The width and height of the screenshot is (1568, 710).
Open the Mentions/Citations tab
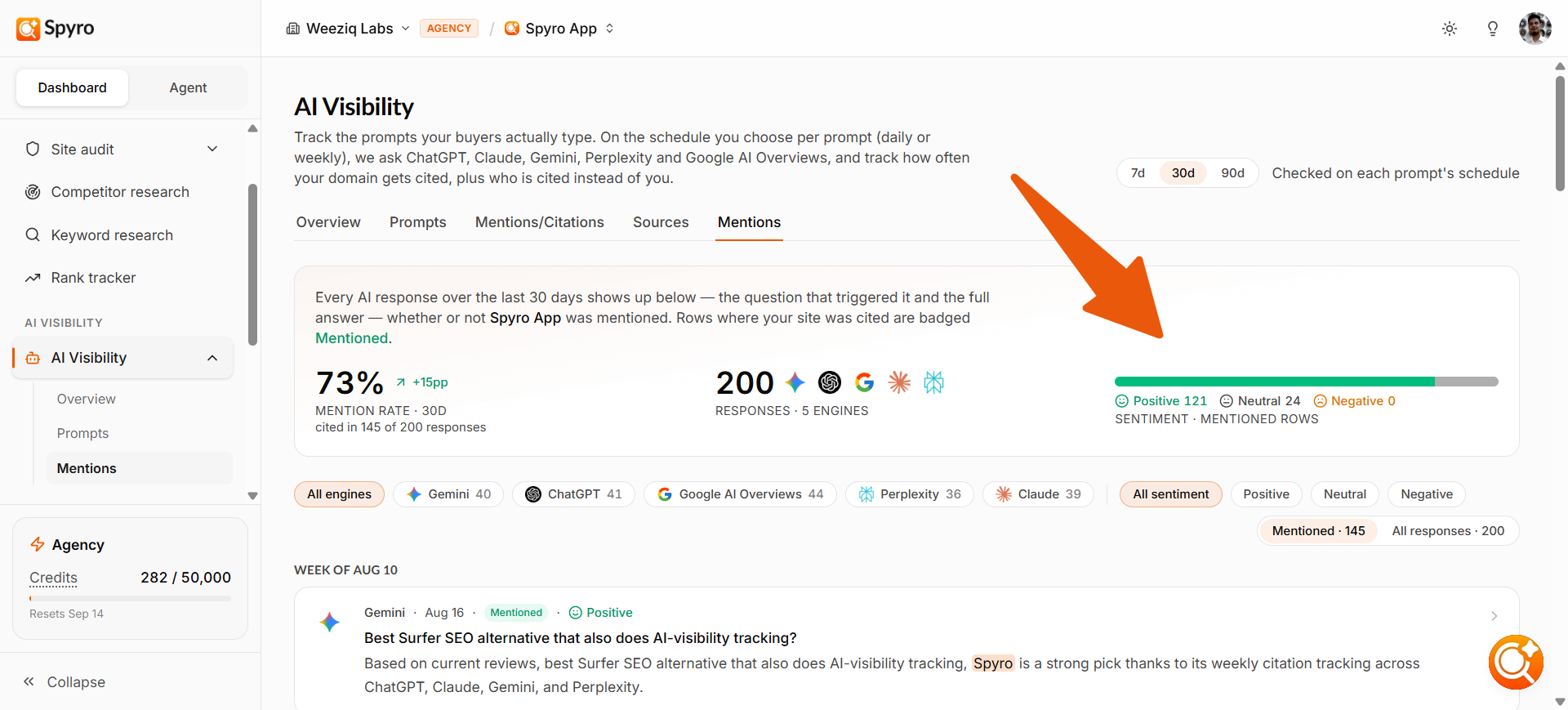coord(540,222)
